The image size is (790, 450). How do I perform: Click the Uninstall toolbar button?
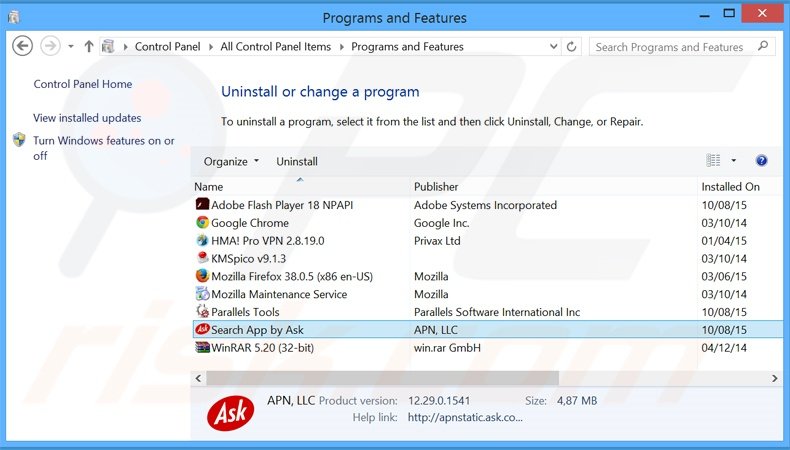tap(297, 161)
